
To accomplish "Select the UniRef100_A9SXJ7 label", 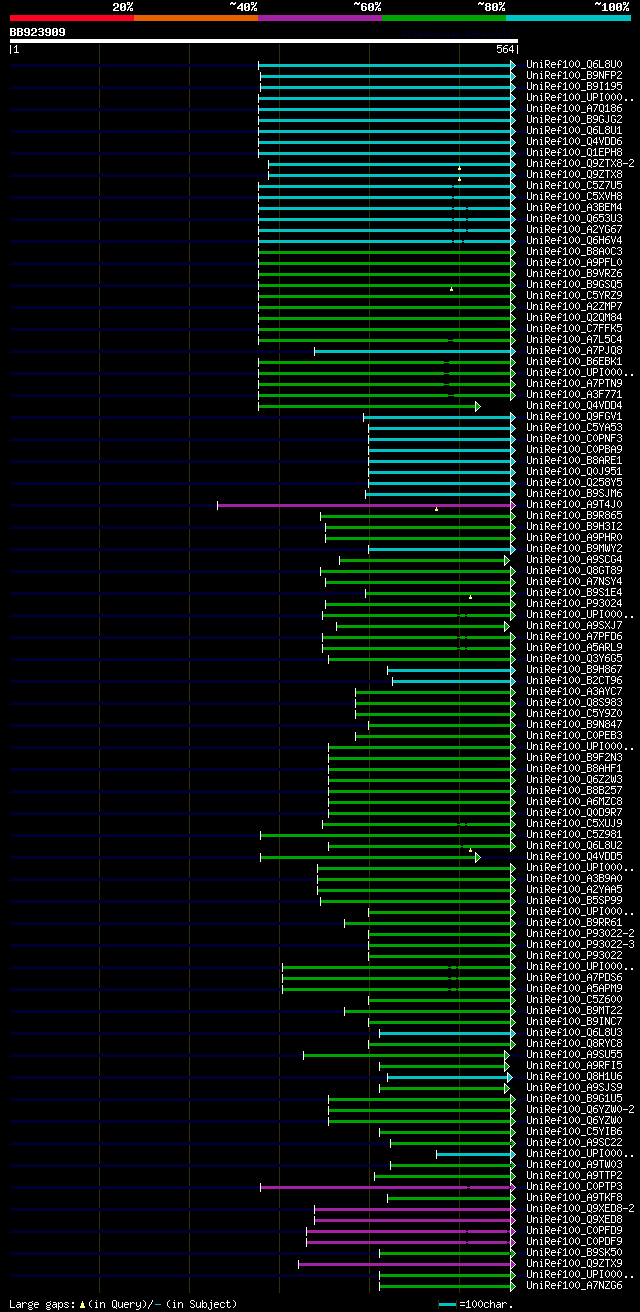I will click(574, 626).
